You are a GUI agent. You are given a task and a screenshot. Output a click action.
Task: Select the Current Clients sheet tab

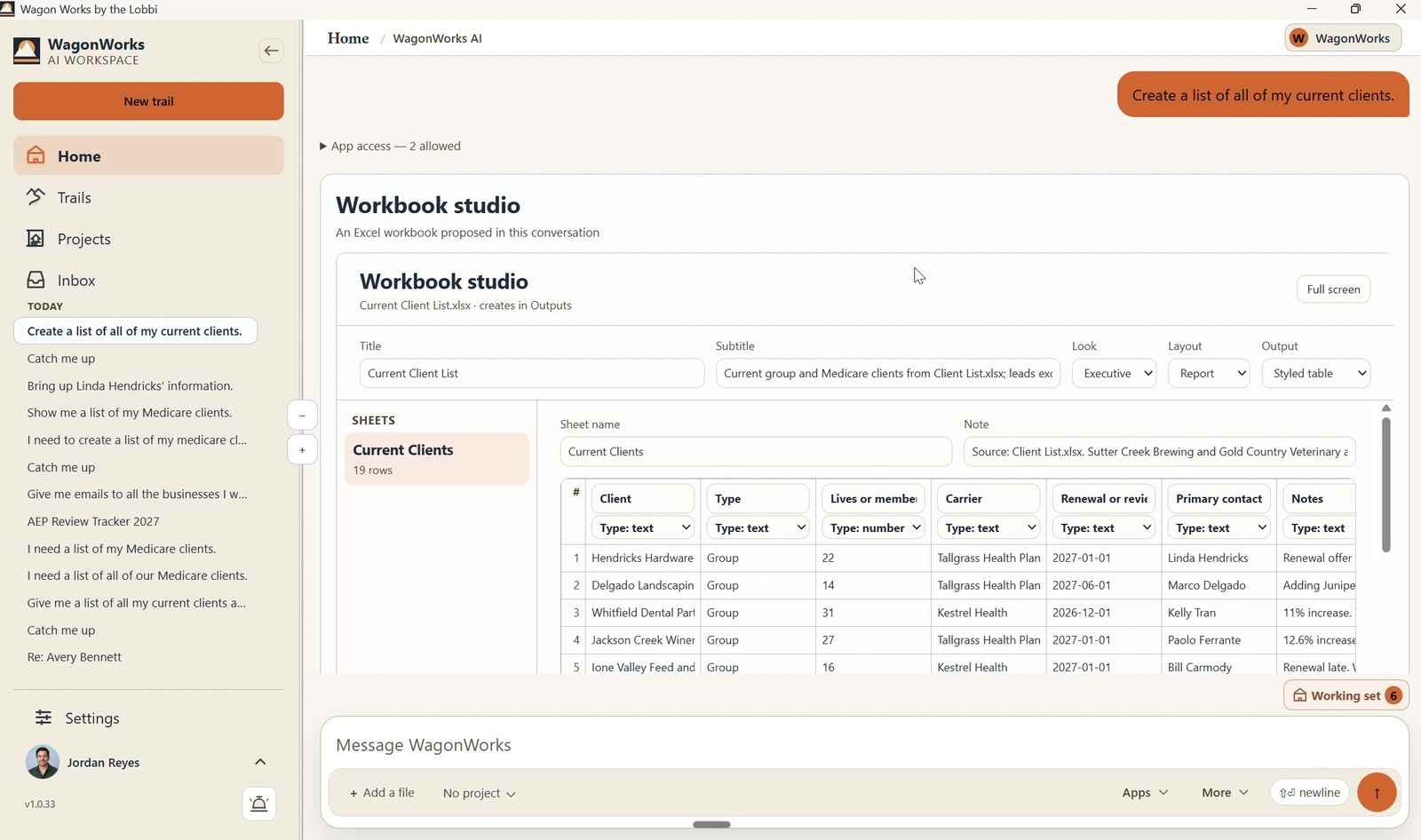point(437,459)
